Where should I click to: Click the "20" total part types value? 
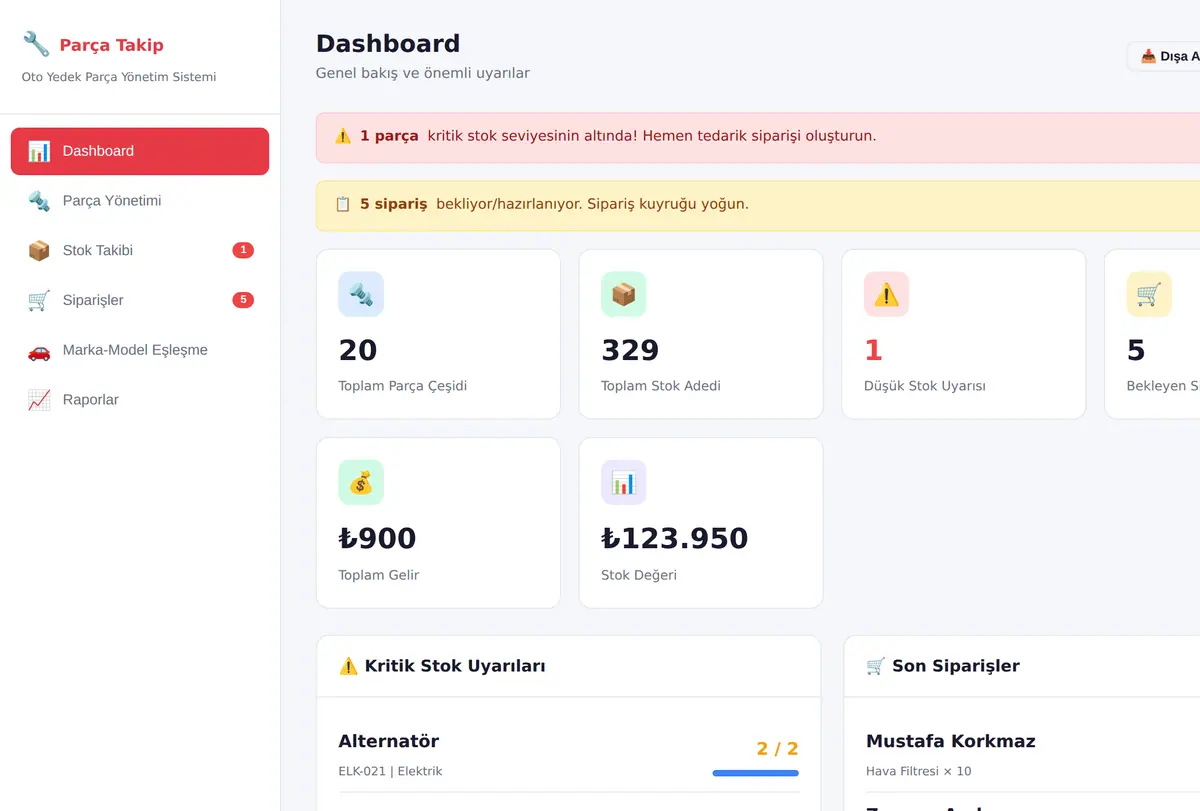[358, 350]
